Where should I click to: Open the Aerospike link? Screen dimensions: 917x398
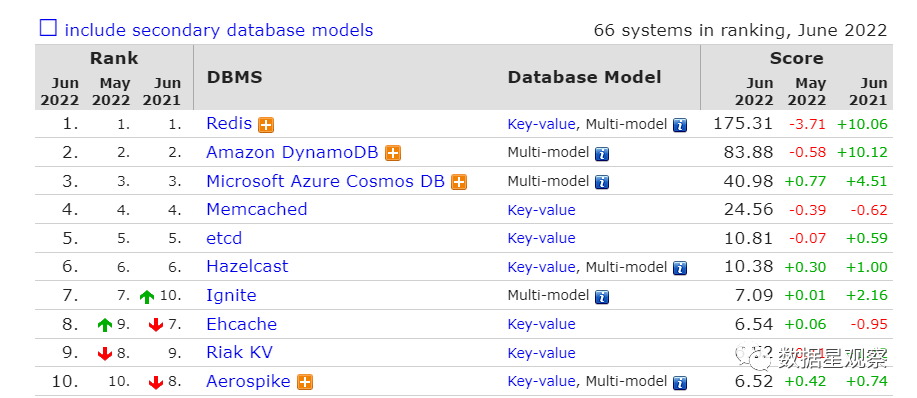249,381
